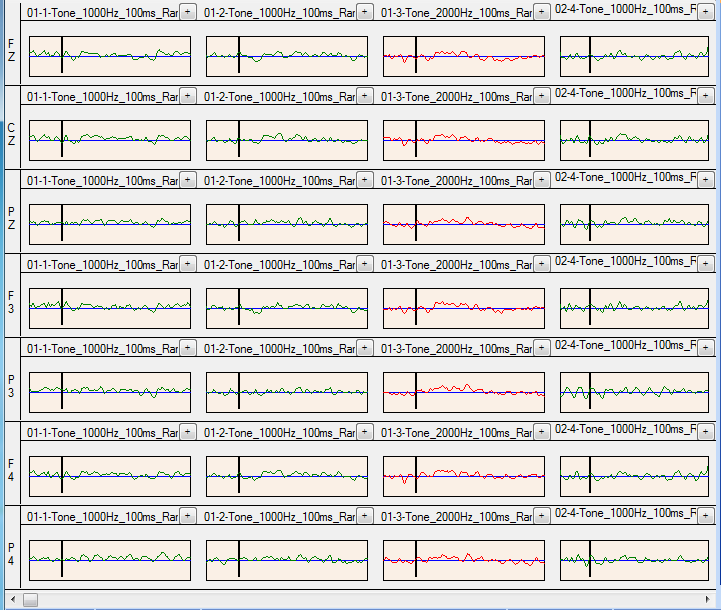
Task: Select the F3 01-1-Tone waveform plot
Action: (x=110, y=308)
